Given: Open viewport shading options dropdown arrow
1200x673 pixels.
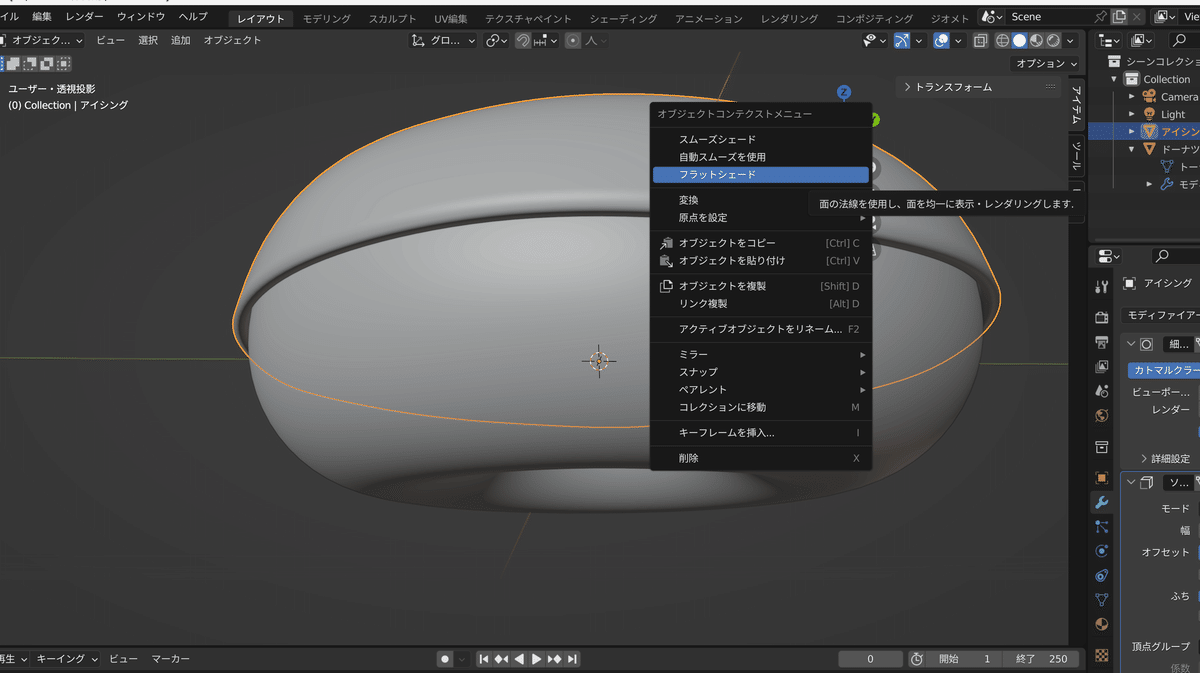Looking at the screenshot, I should coord(1071,41).
